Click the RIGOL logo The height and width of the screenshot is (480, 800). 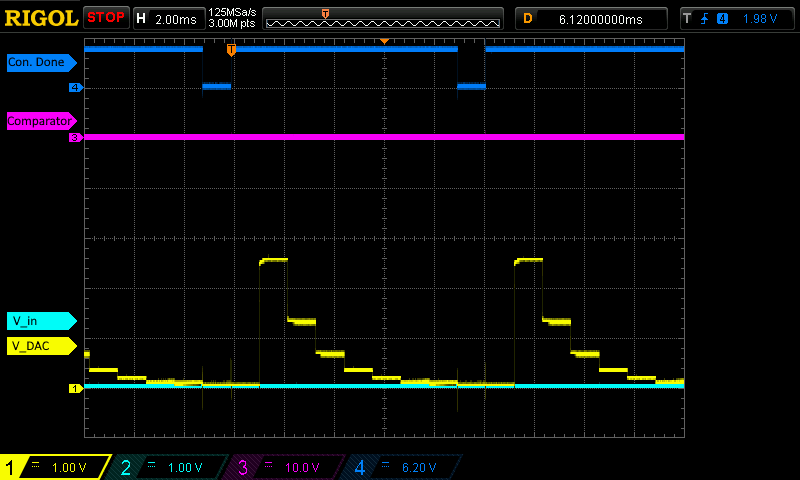coord(41,18)
